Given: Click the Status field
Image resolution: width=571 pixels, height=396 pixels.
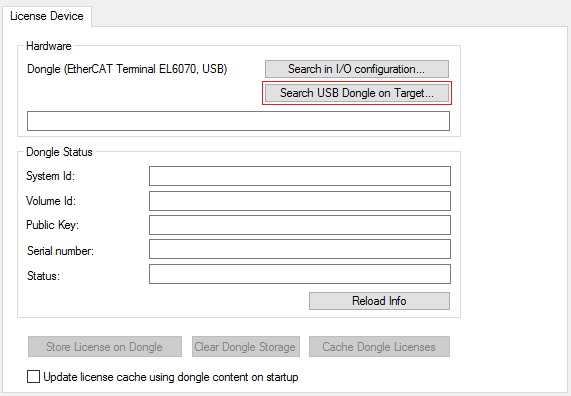Looking at the screenshot, I should coord(300,274).
